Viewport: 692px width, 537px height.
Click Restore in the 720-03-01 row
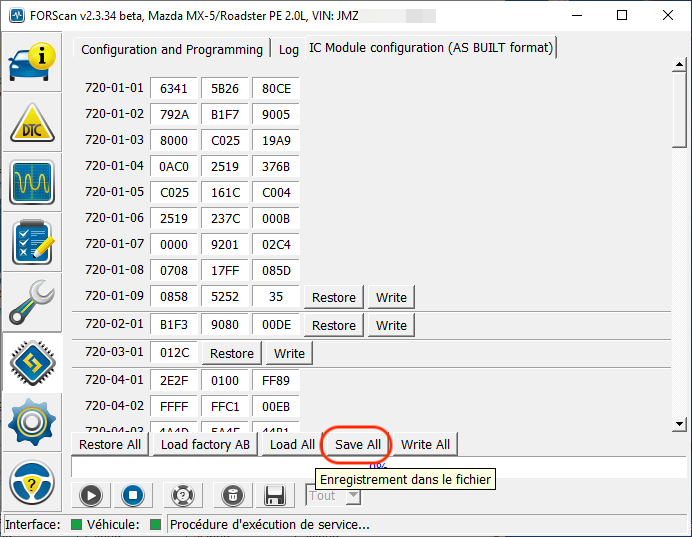232,353
